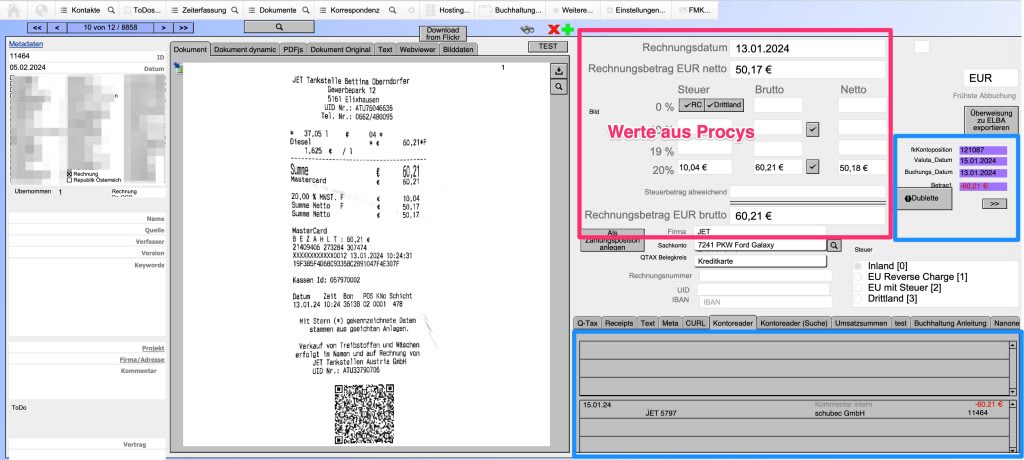Screen dimensions: 1024x460
Task: Open the Weitere... menu
Action: [573, 10]
